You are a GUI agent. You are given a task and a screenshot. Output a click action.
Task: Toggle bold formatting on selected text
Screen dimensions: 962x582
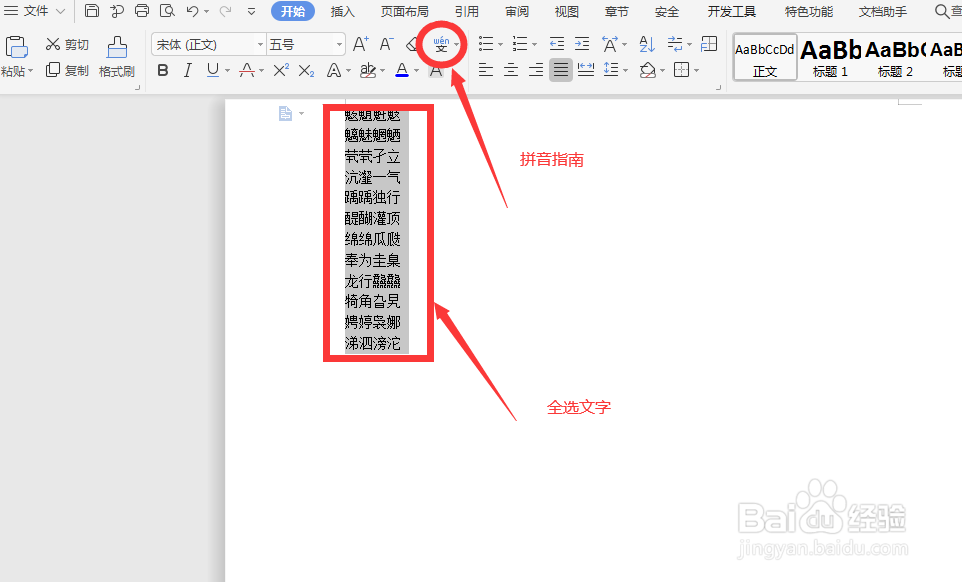163,70
